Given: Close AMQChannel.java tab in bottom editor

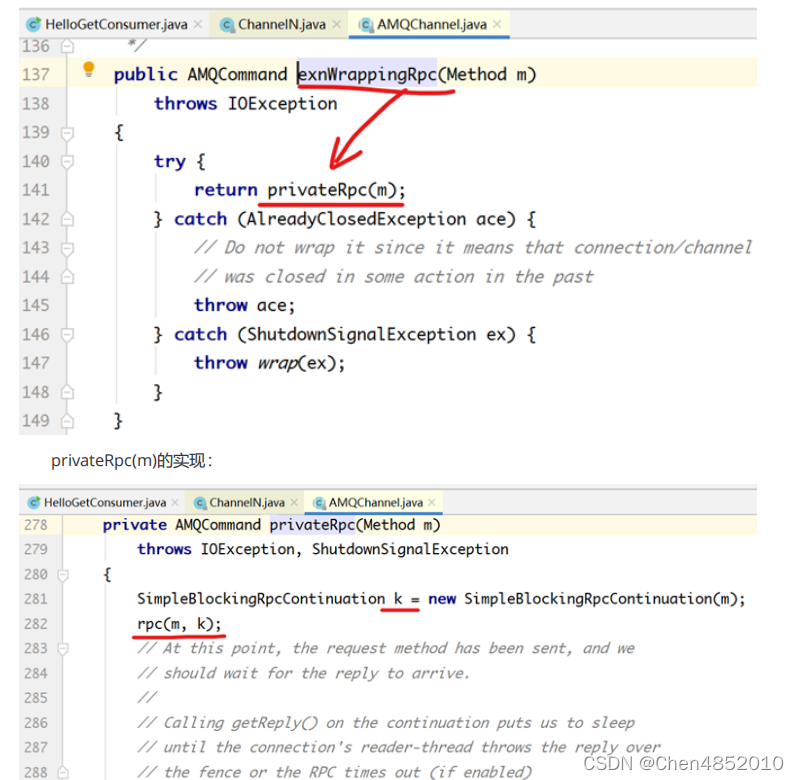Looking at the screenshot, I should pos(432,502).
